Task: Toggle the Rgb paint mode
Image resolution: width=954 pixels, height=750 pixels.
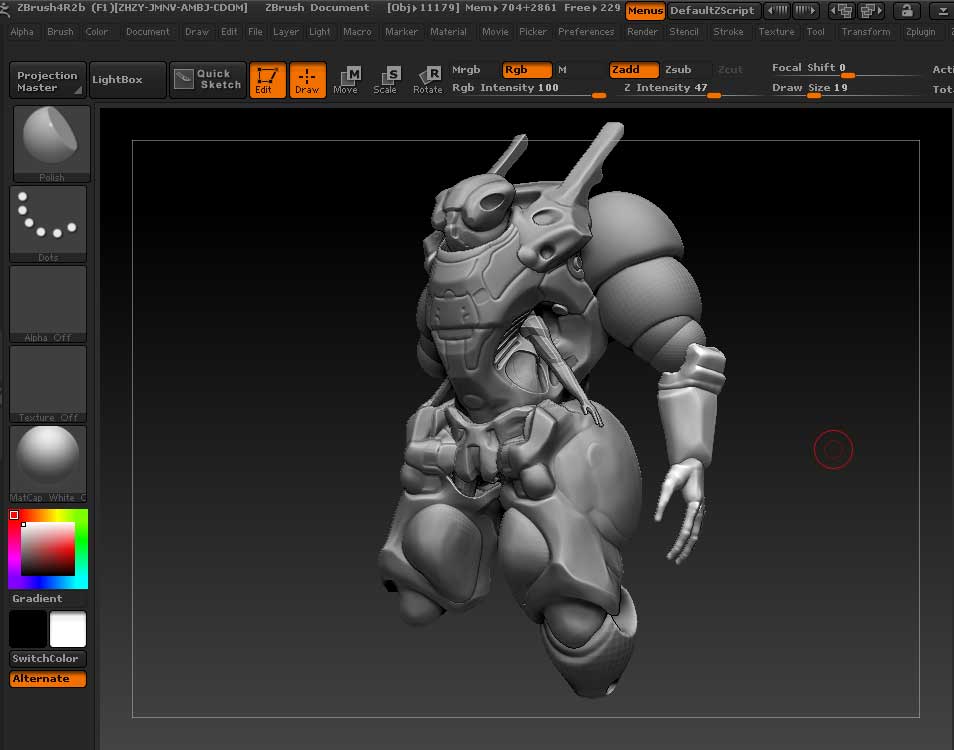Action: (526, 70)
